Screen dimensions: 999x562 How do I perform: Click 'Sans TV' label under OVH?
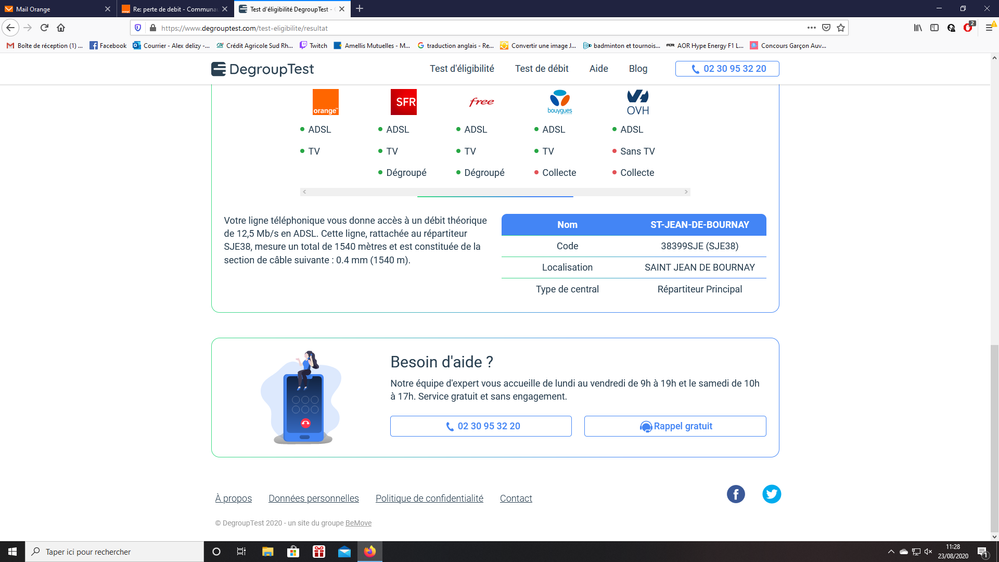[637, 151]
